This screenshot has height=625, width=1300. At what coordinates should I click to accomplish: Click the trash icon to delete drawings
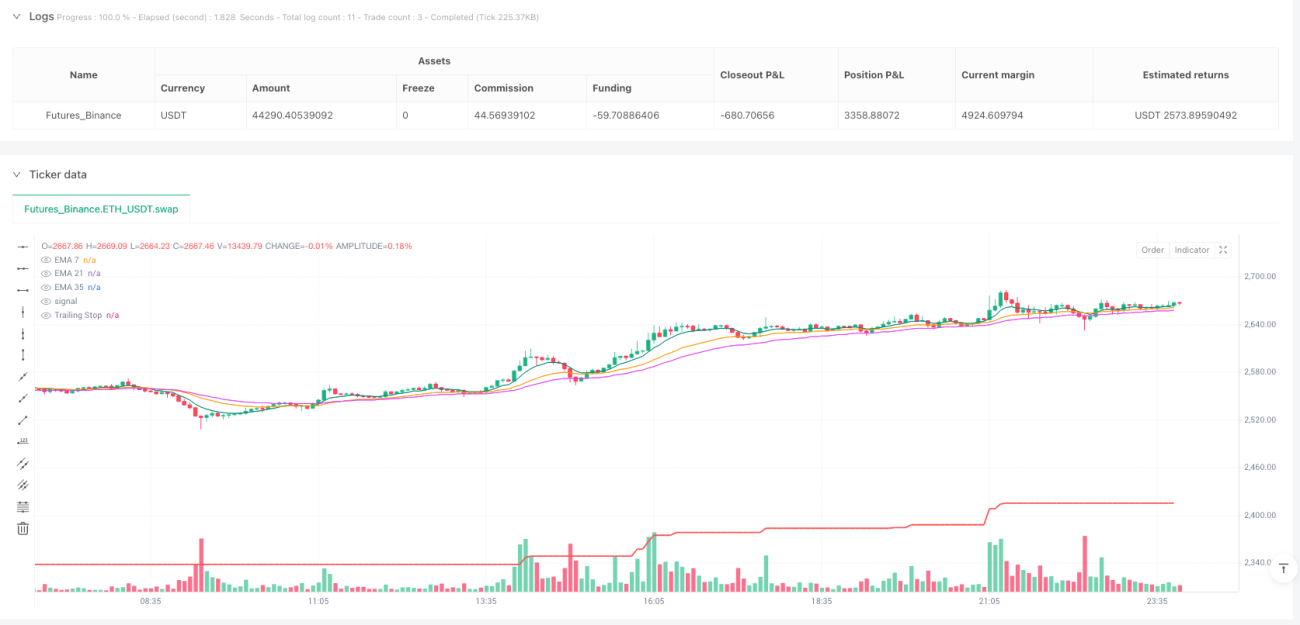[23, 528]
